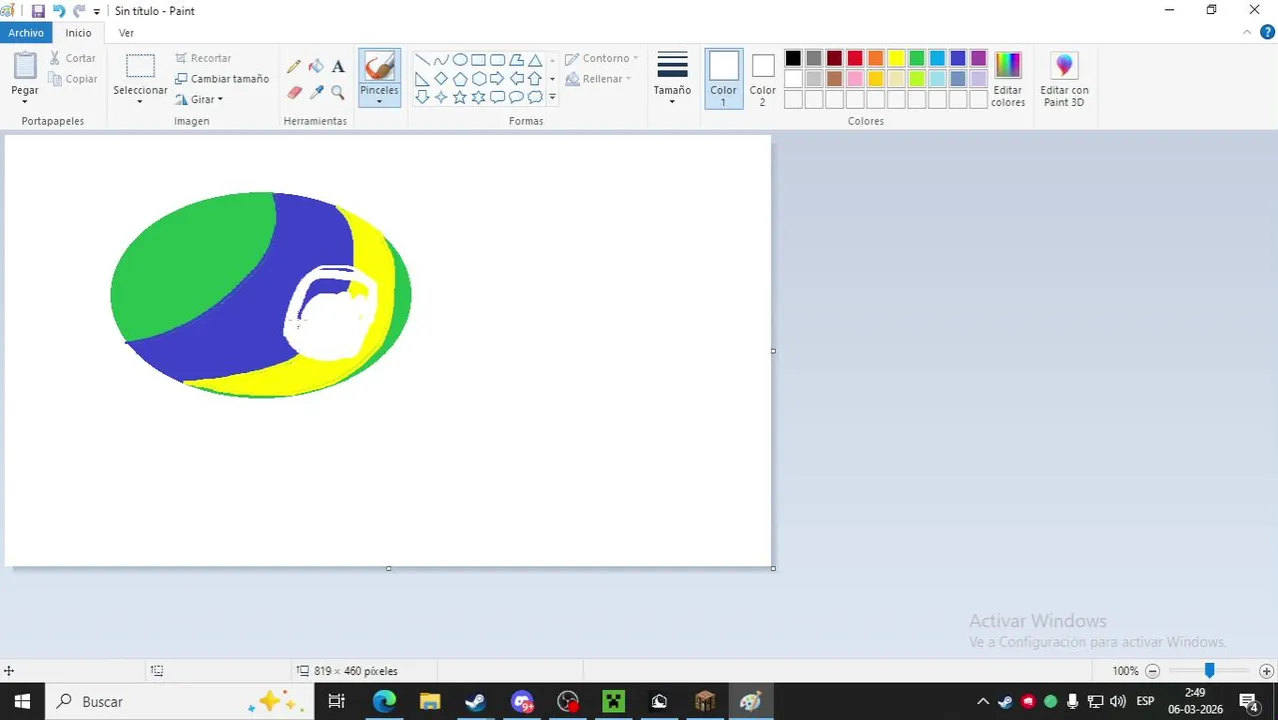Open the Archivo menu
The width and height of the screenshot is (1278, 720).
[26, 33]
